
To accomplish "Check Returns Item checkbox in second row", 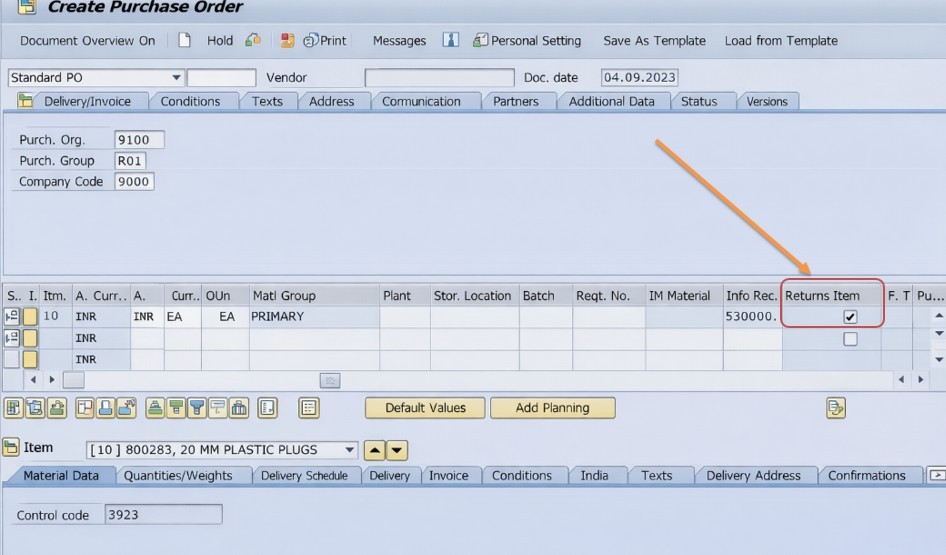I will click(850, 339).
